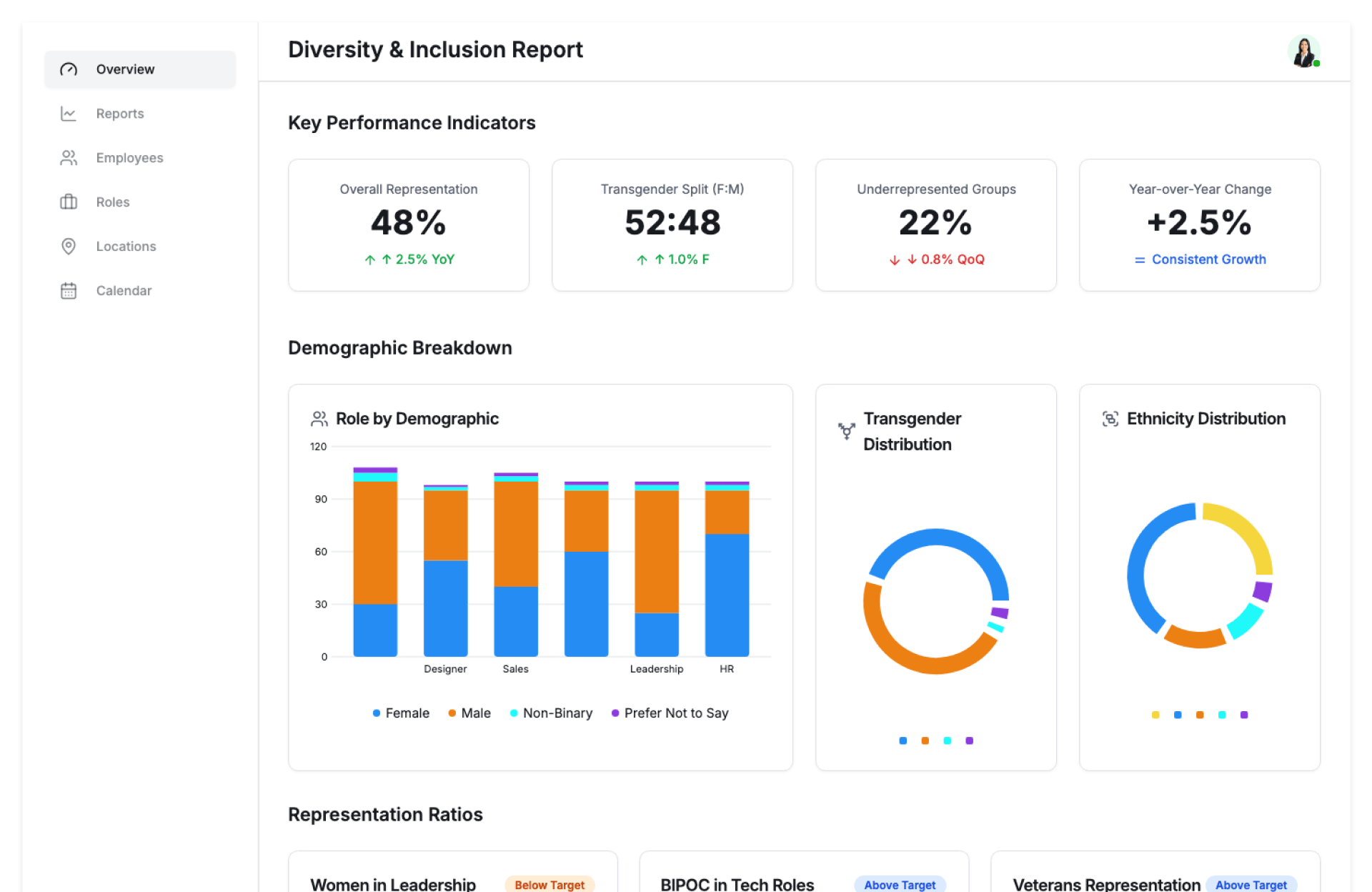Click the Overview gauge icon
1372x892 pixels.
pos(69,69)
